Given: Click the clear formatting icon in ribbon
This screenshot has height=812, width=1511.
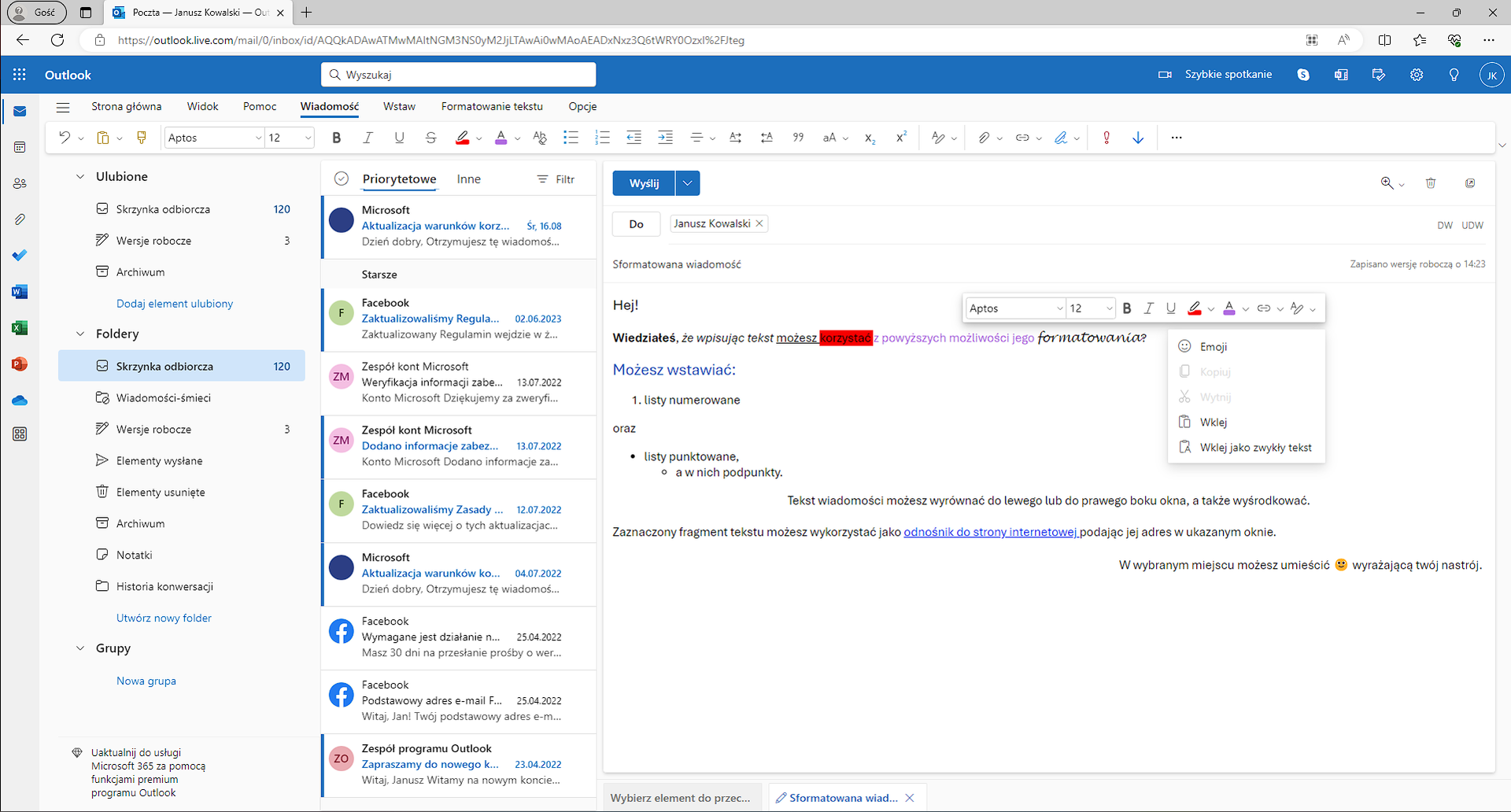Looking at the screenshot, I should point(540,138).
